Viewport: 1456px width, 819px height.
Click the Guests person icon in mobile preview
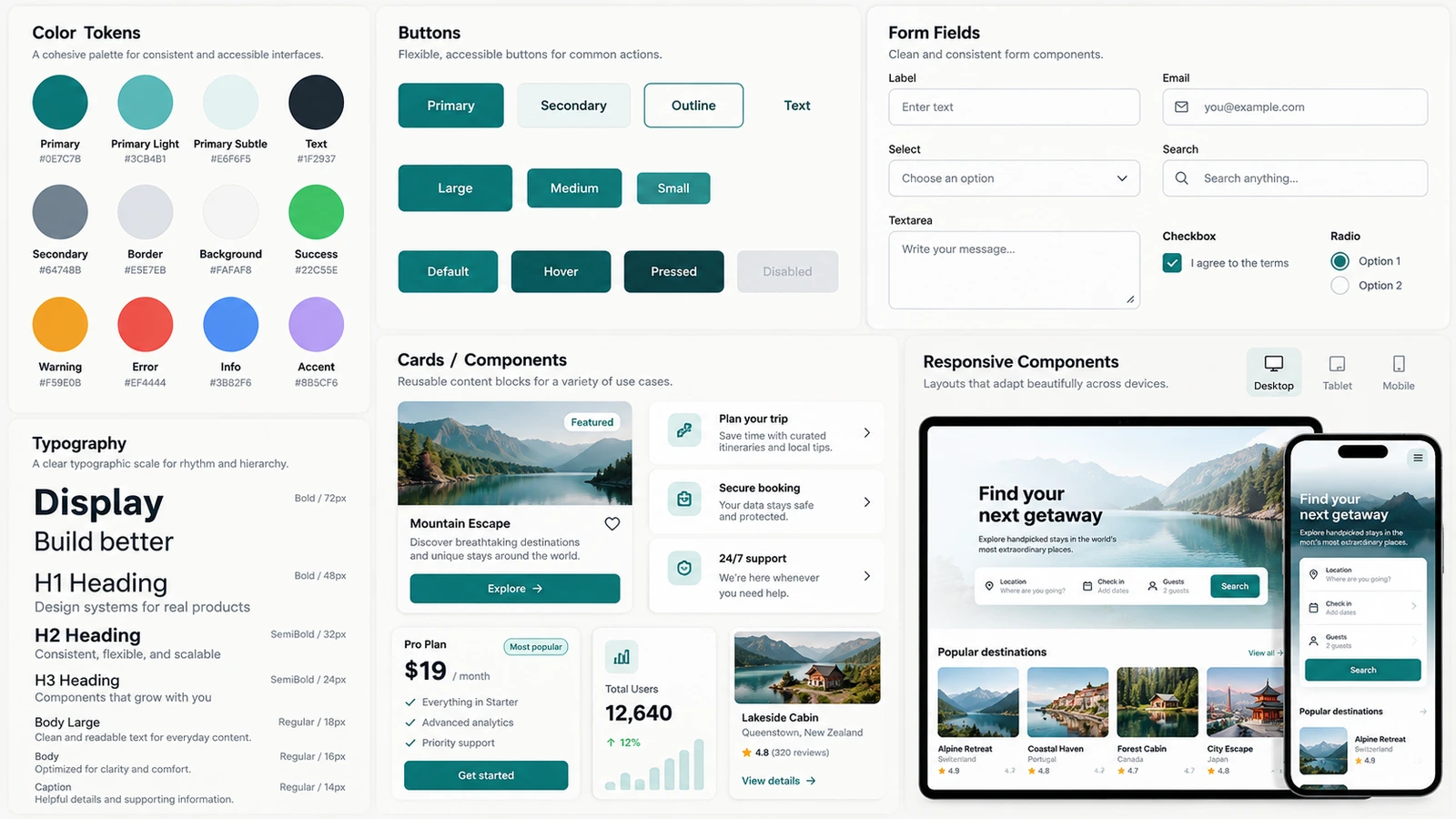1313,641
